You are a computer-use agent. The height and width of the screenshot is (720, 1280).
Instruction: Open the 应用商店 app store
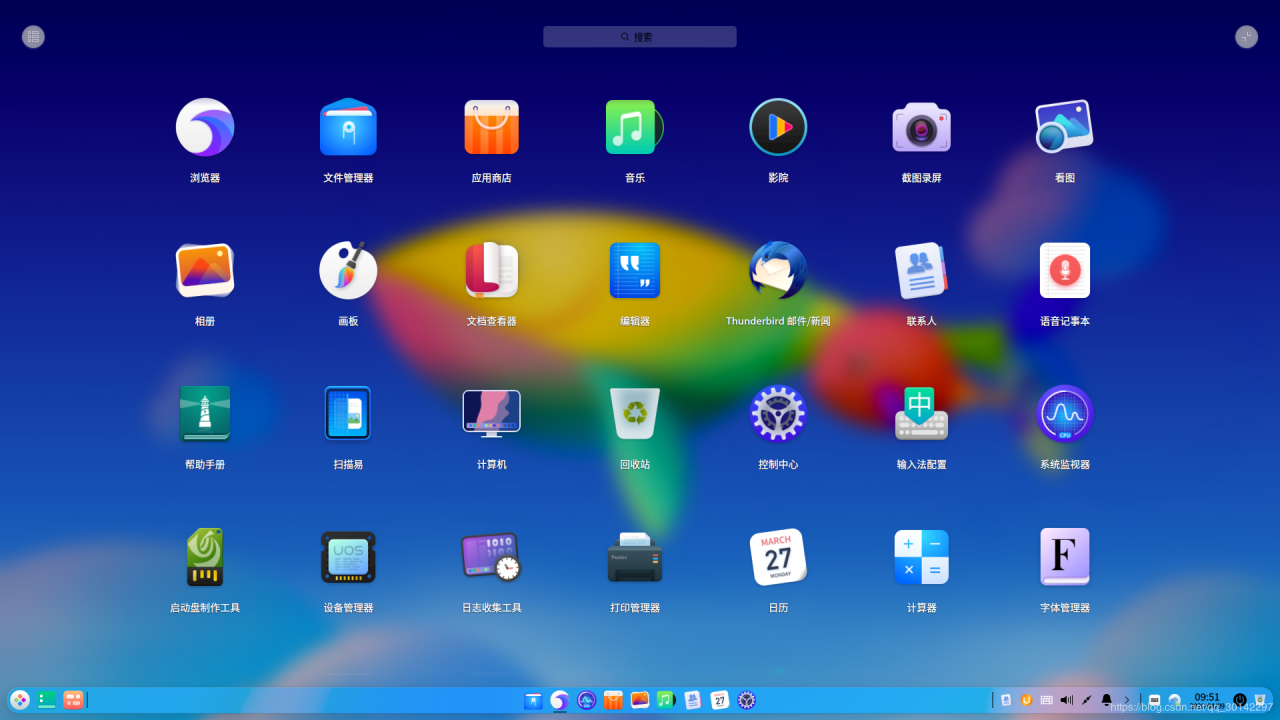pos(491,127)
